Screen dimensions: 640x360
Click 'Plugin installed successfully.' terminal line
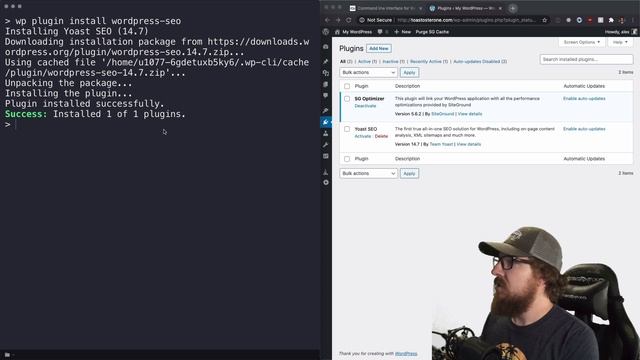point(84,104)
